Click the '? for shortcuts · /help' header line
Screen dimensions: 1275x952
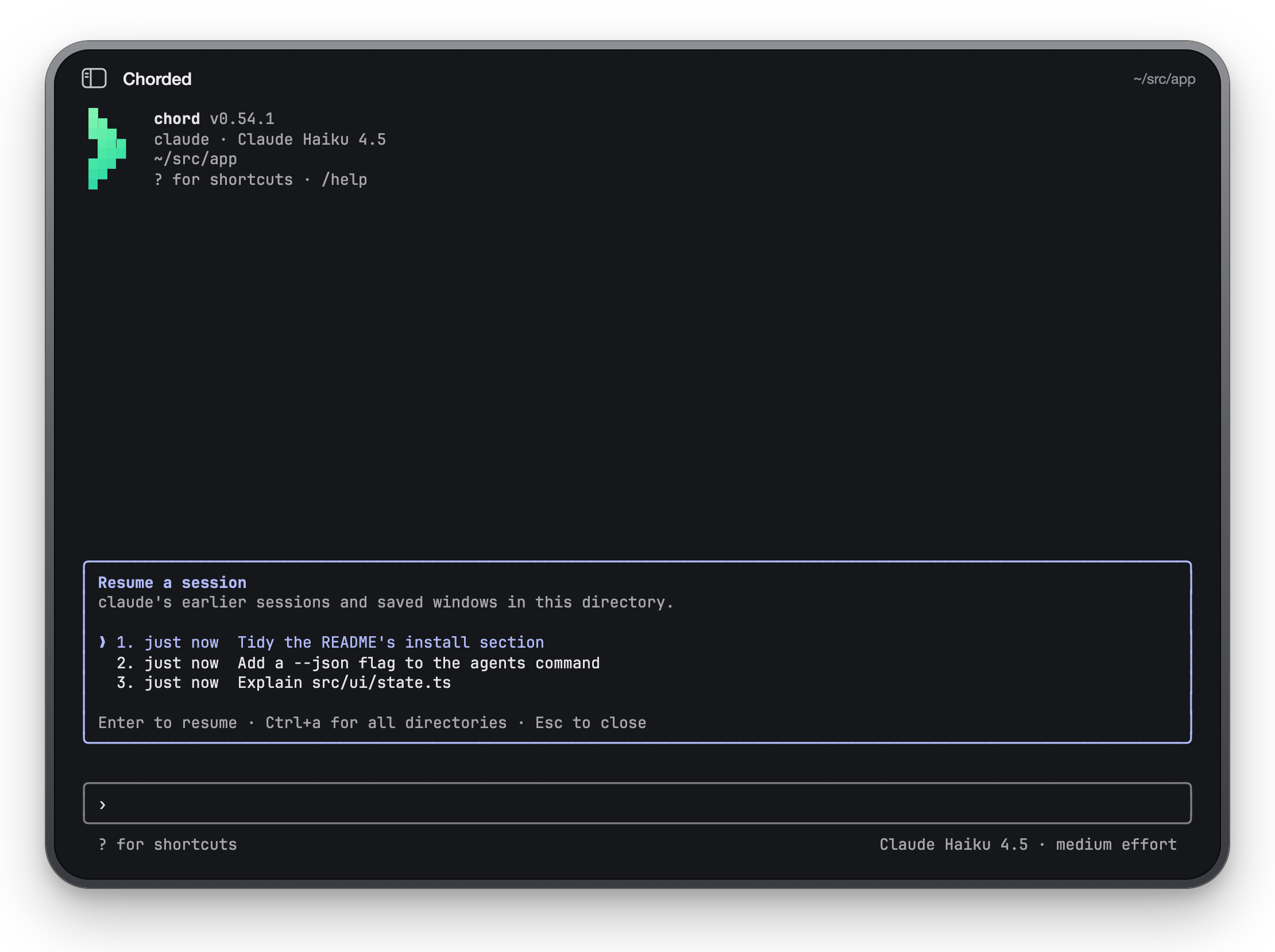[x=261, y=180]
